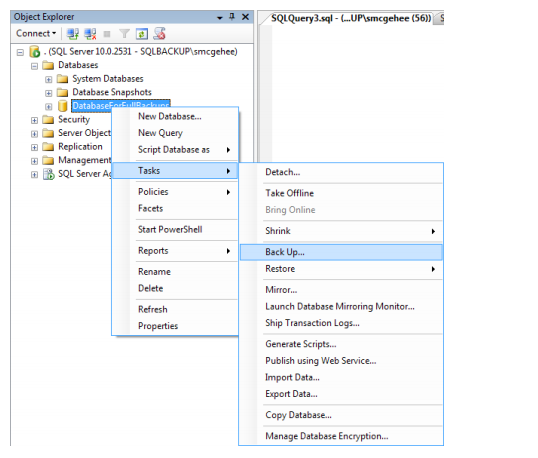Viewport: 538px width, 458px height.
Task: Choose Delete from context menu
Action: coord(175,288)
